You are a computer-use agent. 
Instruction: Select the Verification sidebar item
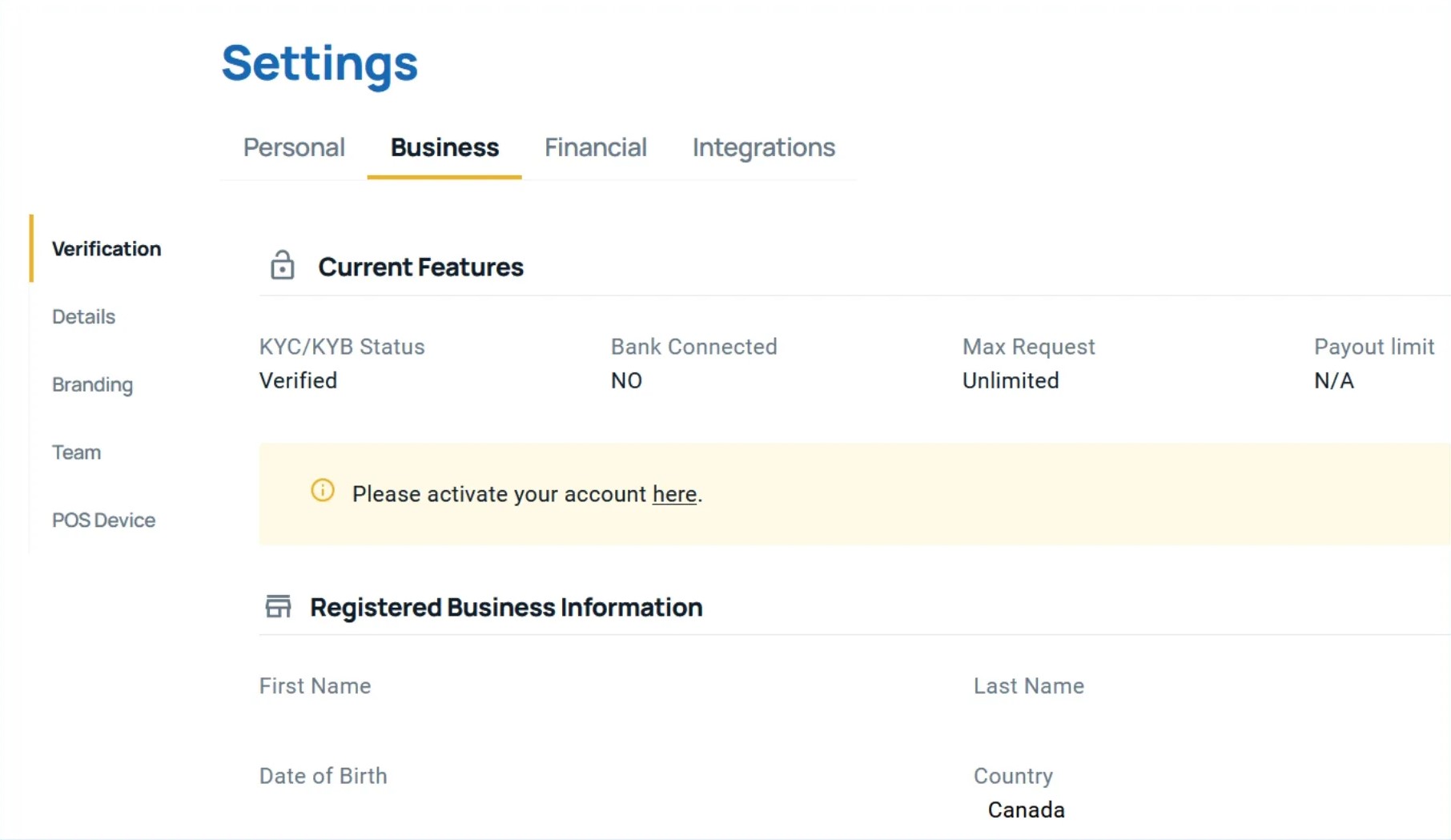tap(106, 248)
